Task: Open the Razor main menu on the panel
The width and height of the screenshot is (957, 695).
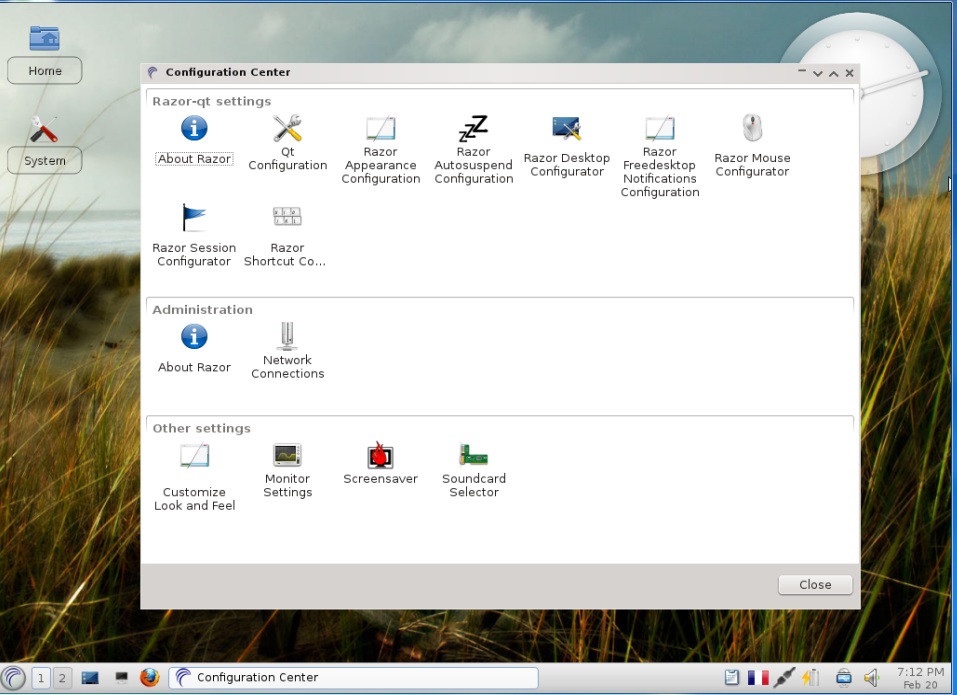Action: [x=13, y=677]
